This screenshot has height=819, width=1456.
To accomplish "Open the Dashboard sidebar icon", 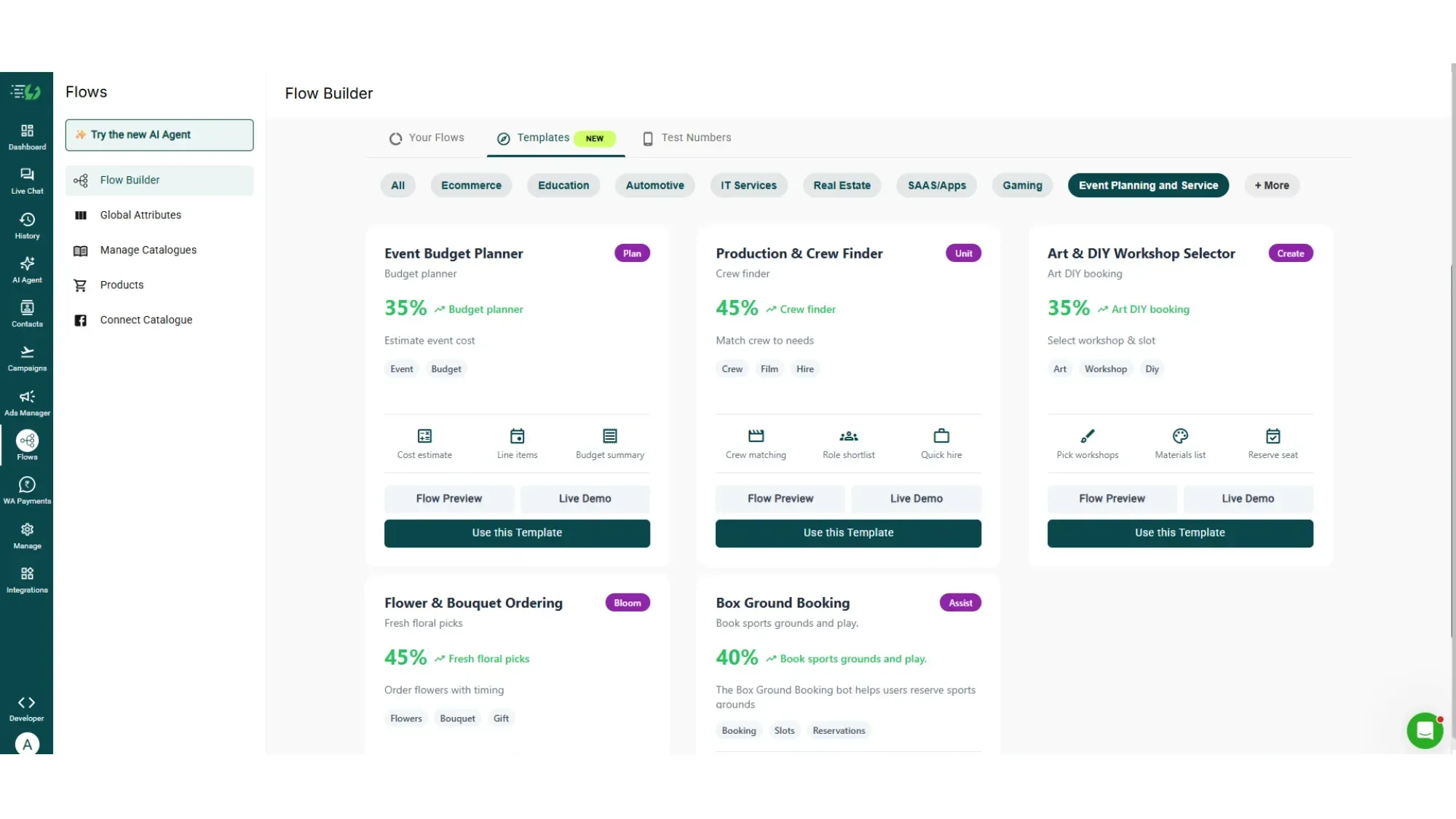I will pyautogui.click(x=27, y=137).
